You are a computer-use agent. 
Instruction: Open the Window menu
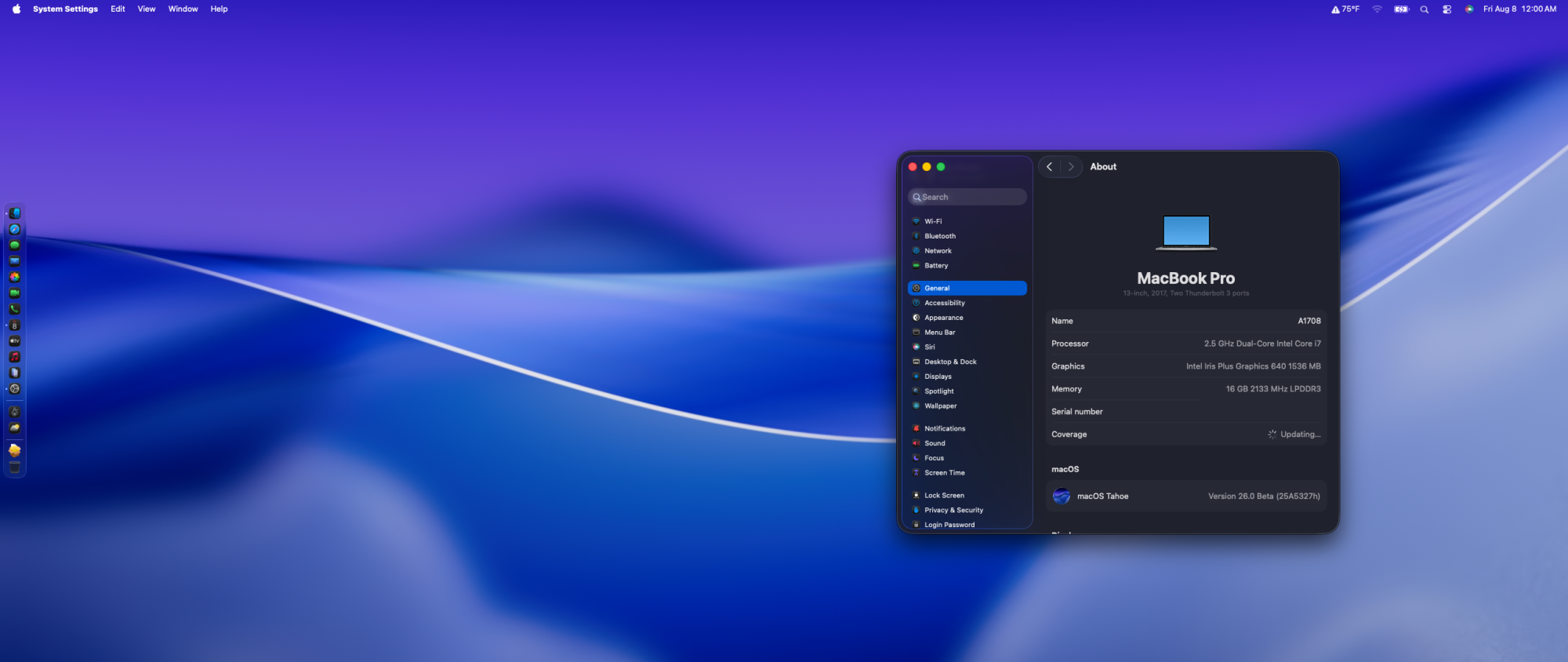183,9
